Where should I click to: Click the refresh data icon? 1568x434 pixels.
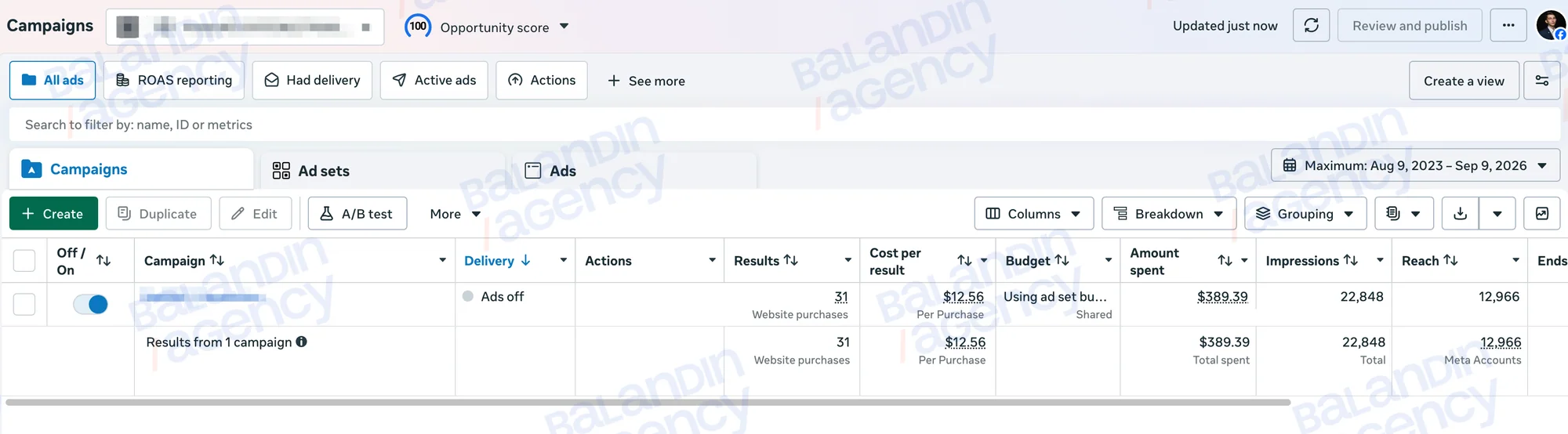1311,26
